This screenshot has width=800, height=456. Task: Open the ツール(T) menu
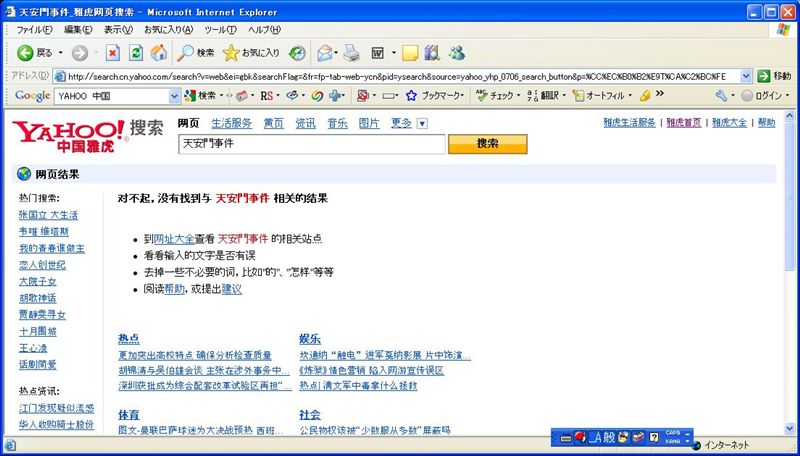coord(220,30)
